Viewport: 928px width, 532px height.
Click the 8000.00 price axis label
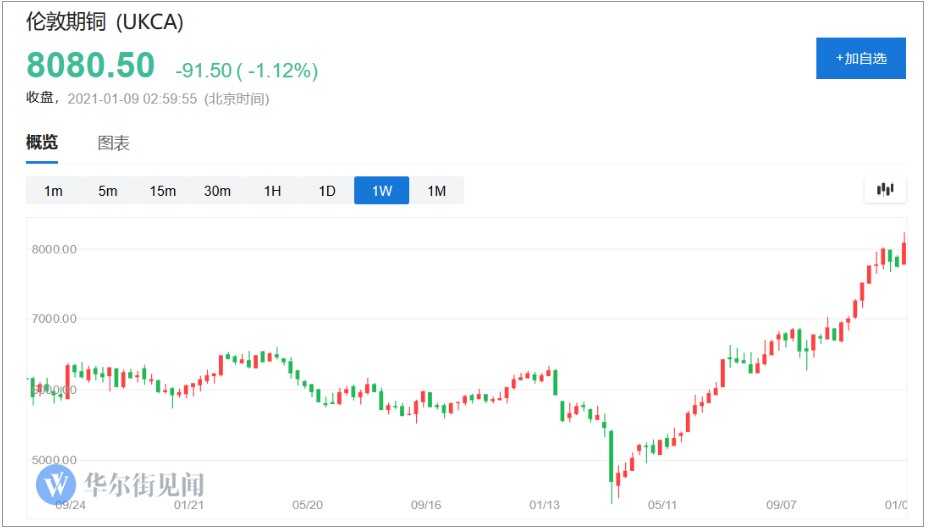(x=53, y=249)
